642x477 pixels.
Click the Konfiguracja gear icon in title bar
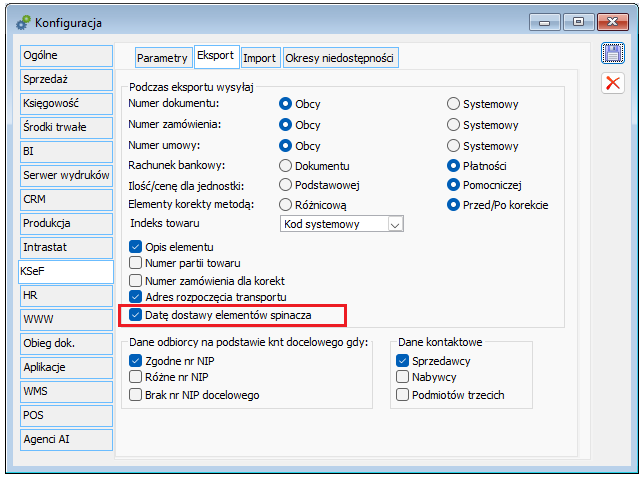[x=23, y=23]
